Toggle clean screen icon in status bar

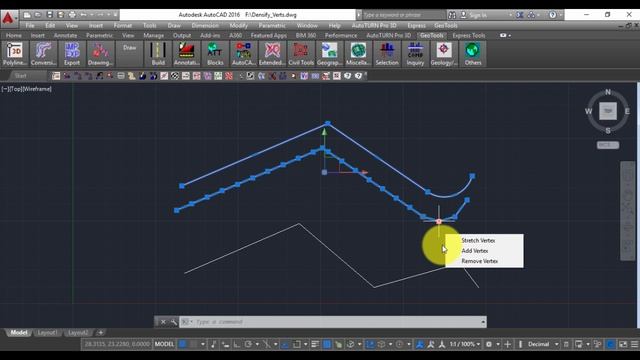(x=623, y=344)
